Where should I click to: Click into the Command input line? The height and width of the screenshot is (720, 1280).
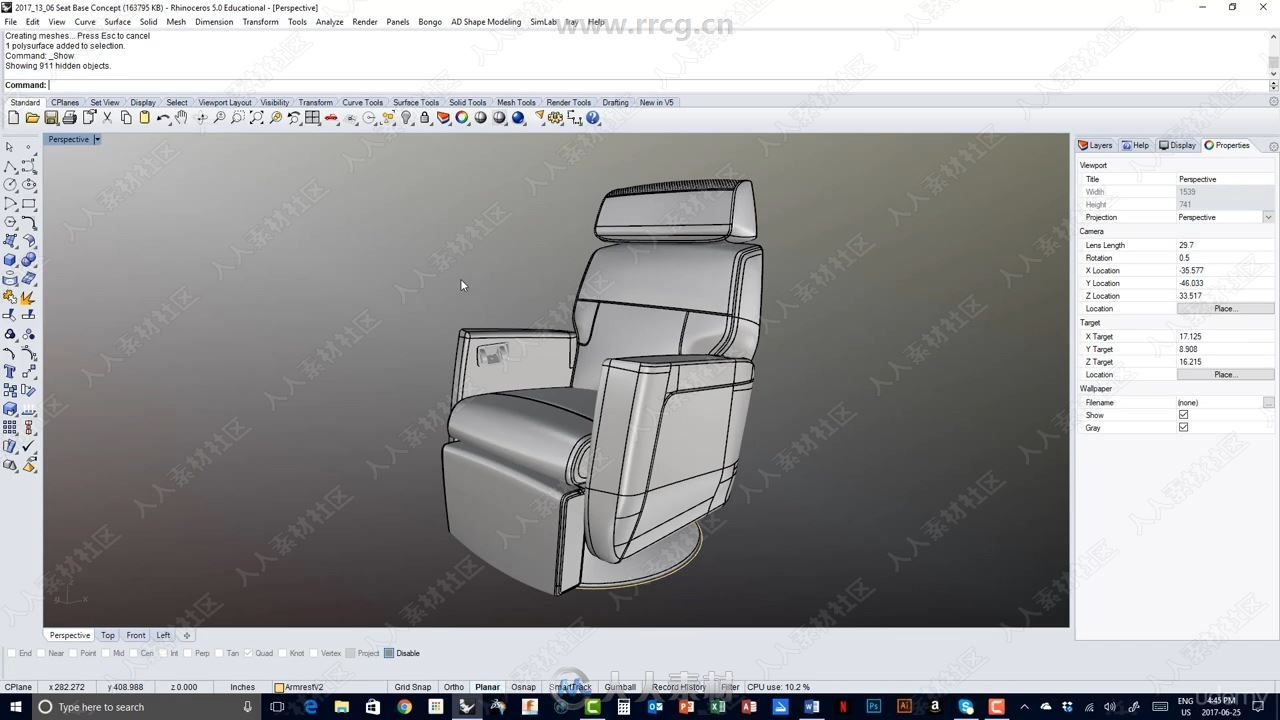658,85
